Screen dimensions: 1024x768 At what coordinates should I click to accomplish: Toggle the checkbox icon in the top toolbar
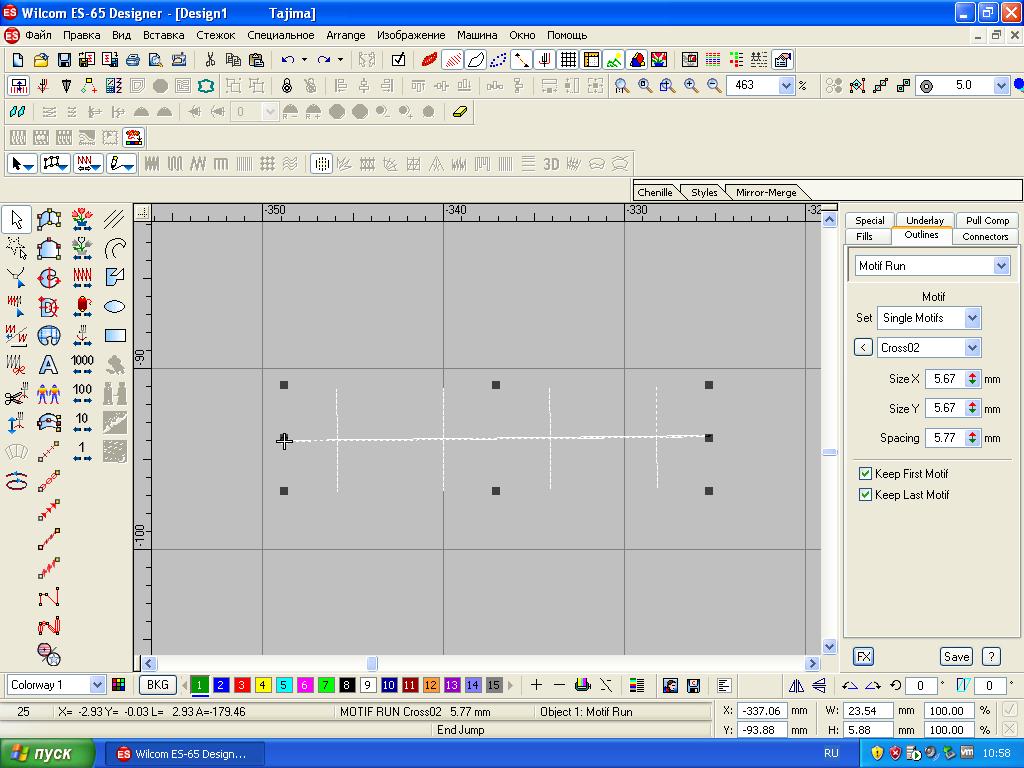398,60
